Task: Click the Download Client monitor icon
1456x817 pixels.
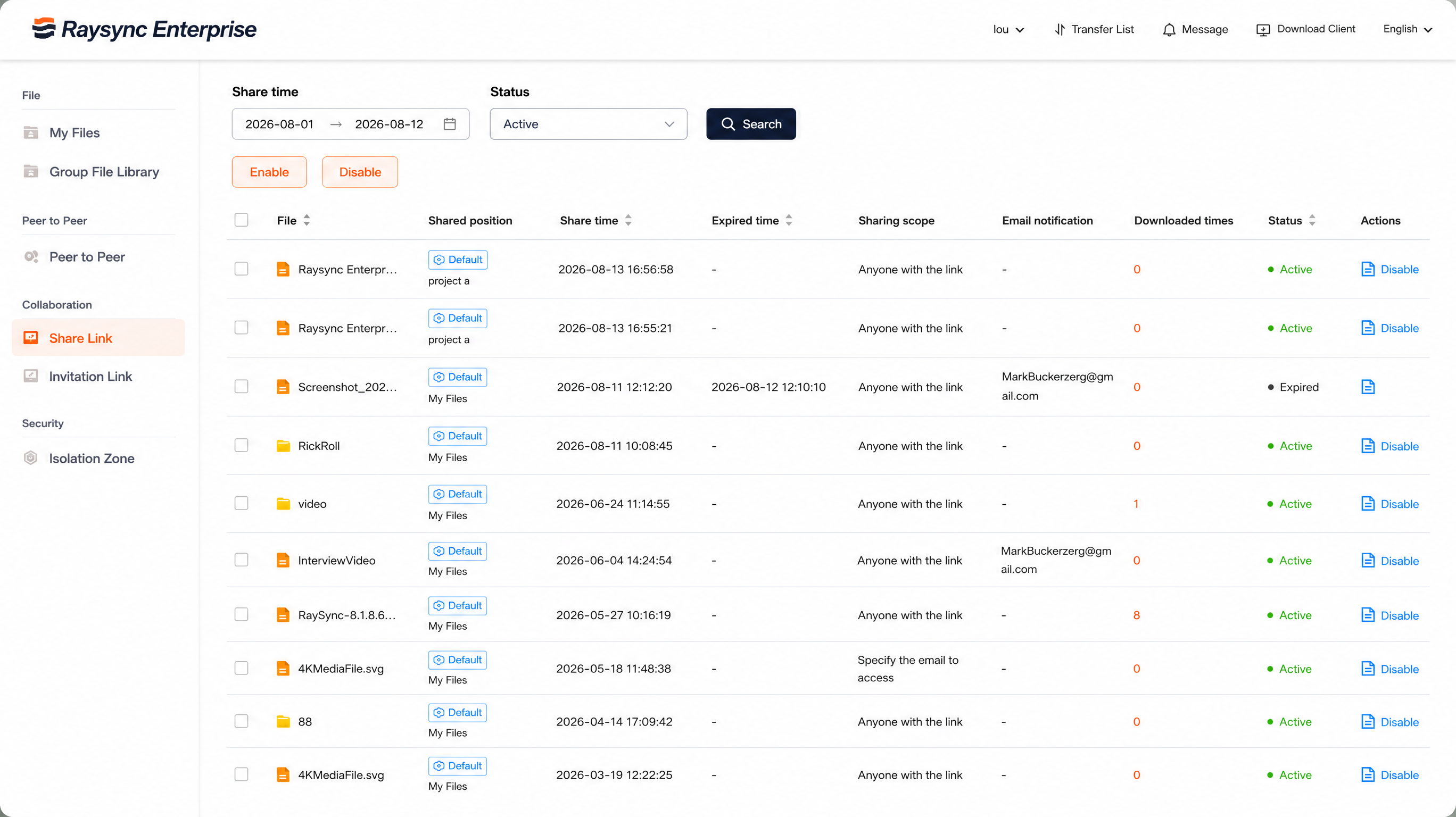Action: coord(1263,29)
